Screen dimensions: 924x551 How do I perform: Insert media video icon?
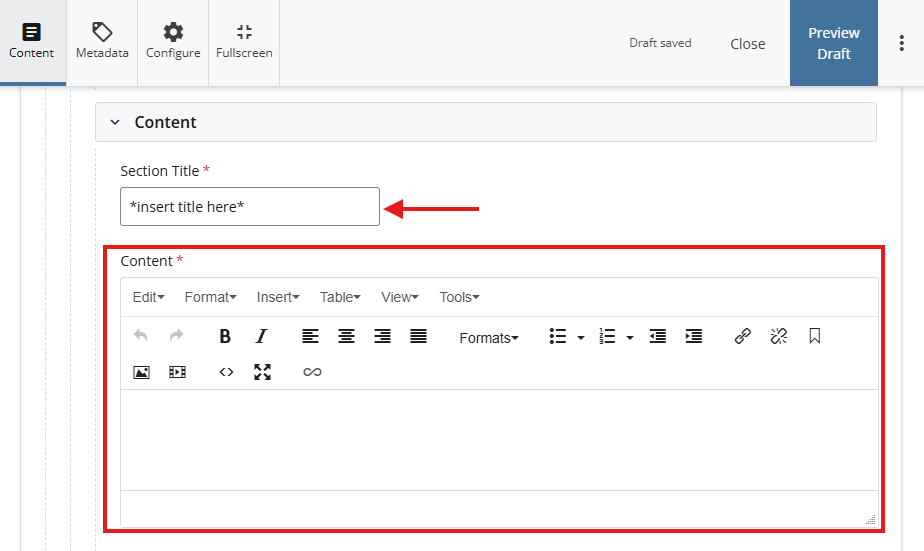177,372
